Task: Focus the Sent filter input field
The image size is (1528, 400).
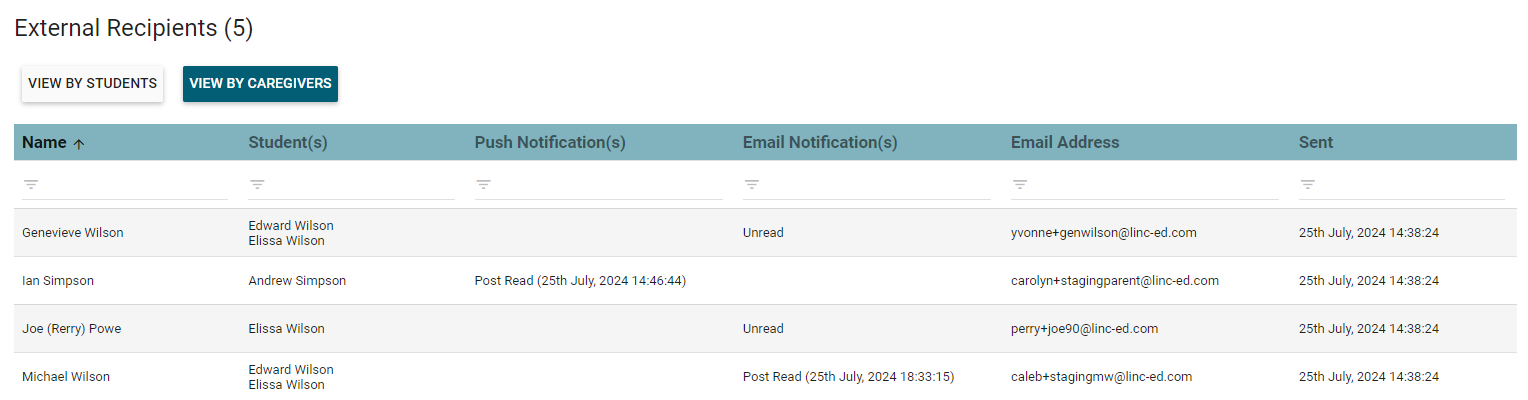Action: [1410, 185]
